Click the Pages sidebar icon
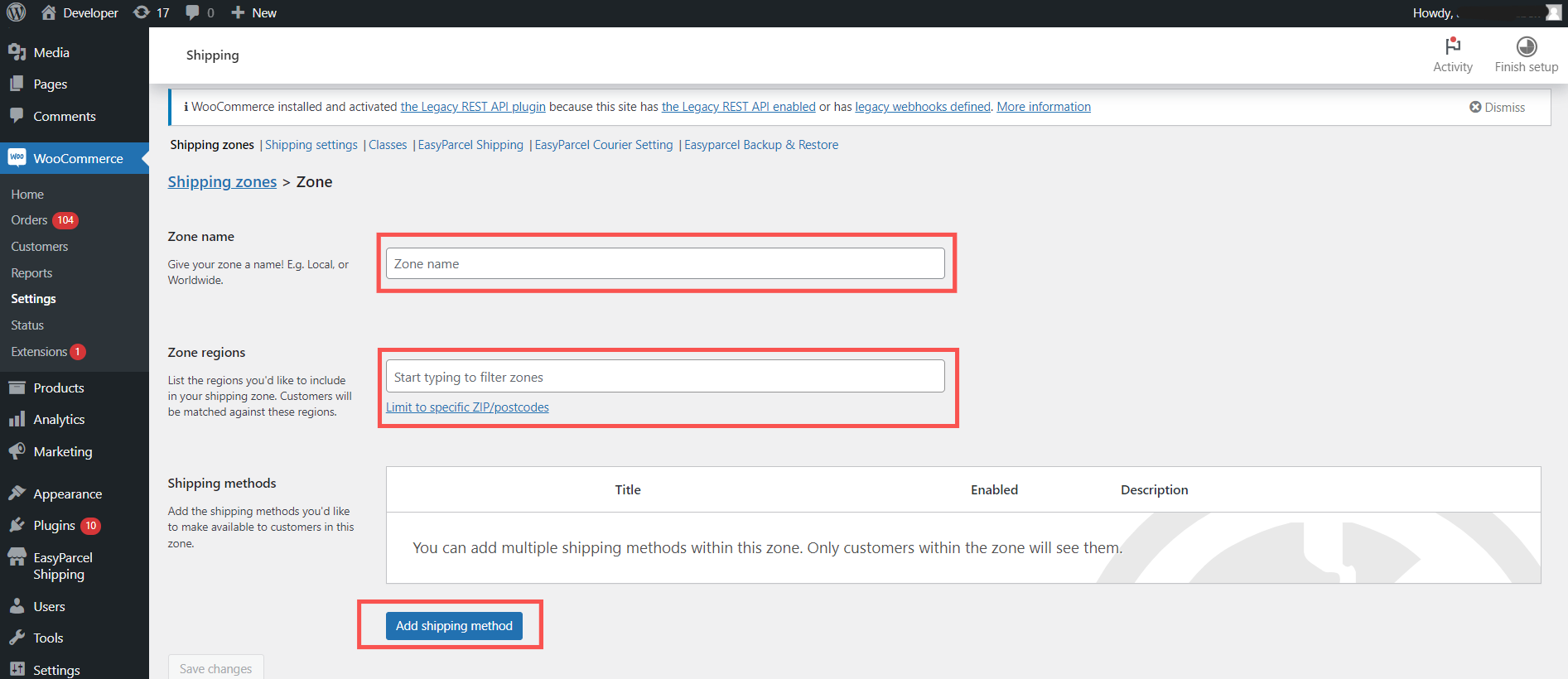Viewport: 1568px width, 679px height. tap(17, 84)
